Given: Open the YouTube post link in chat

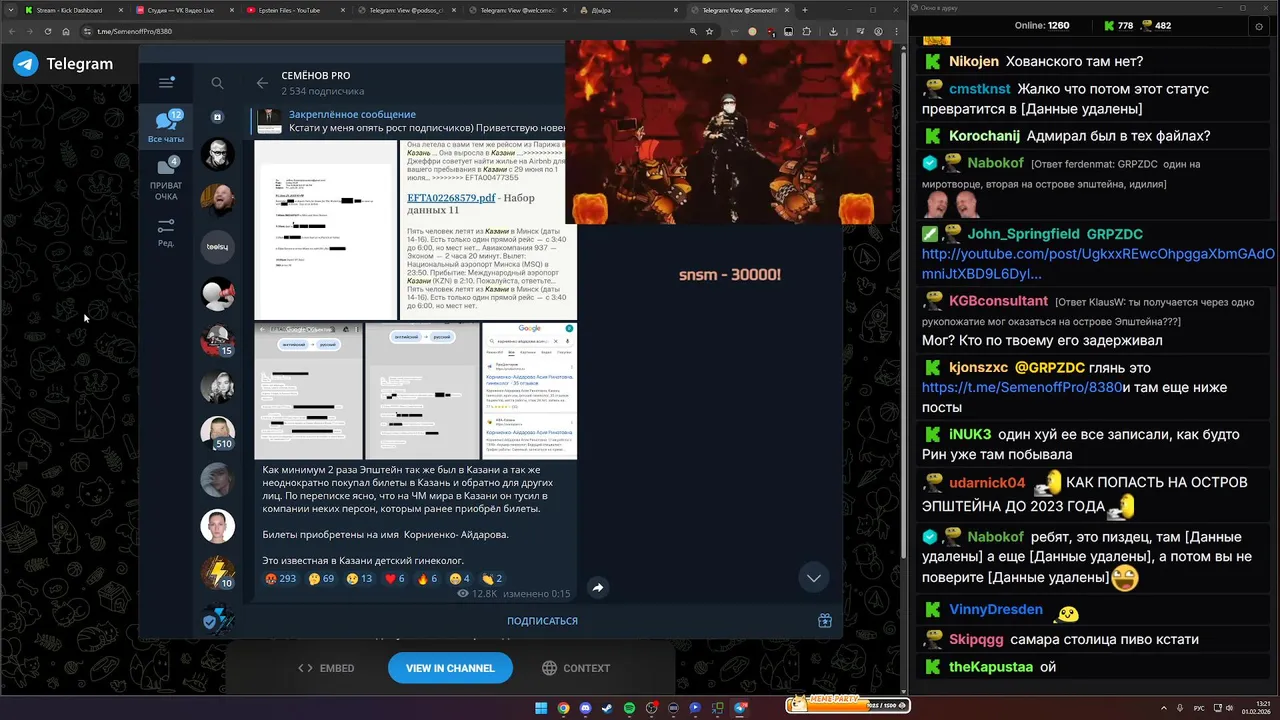Looking at the screenshot, I should (1098, 264).
